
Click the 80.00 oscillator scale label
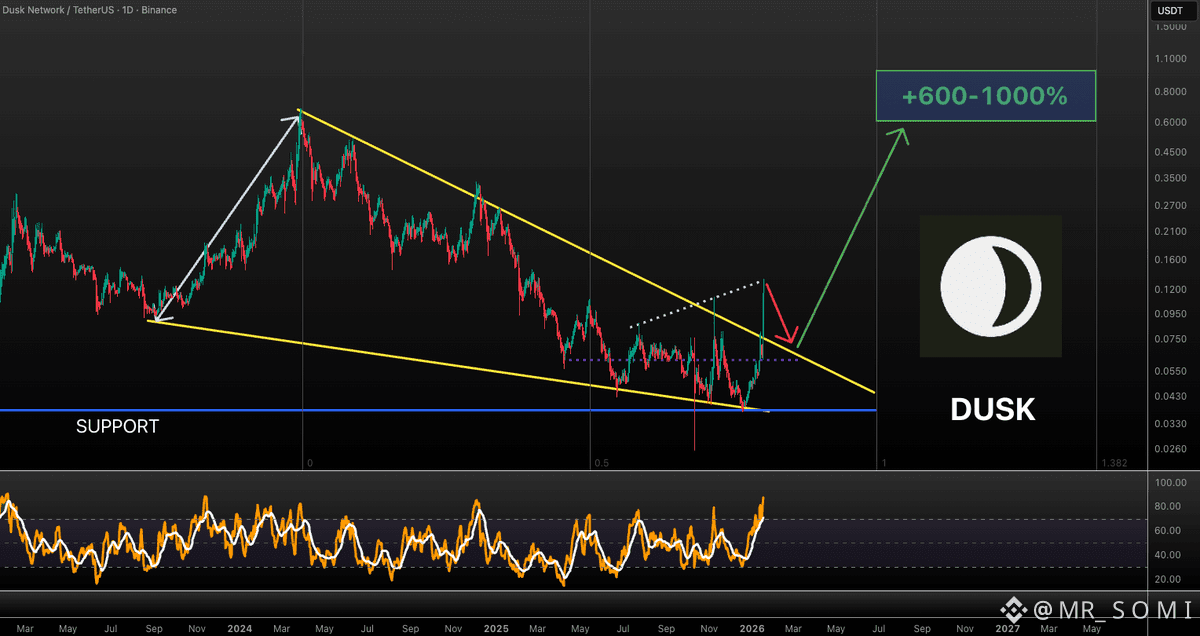(1168, 506)
